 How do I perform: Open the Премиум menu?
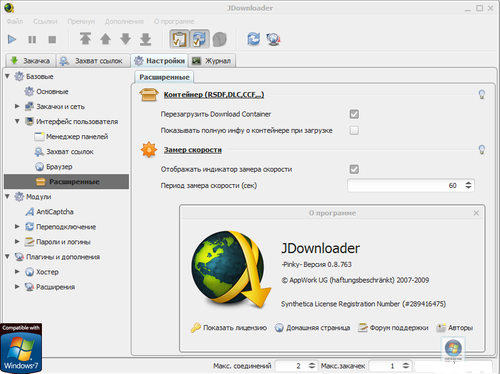[81, 21]
